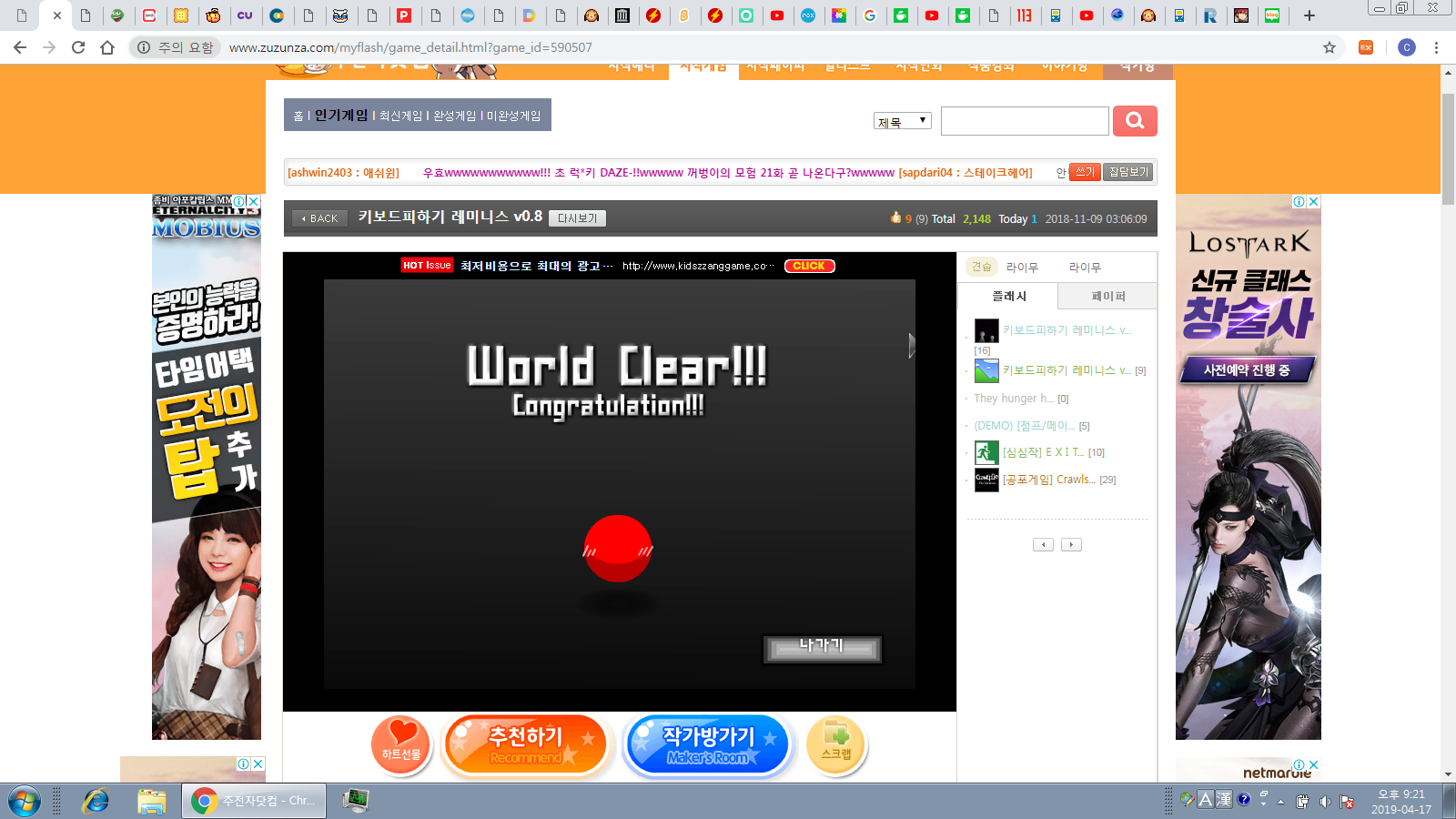Open the 플래시 tab
This screenshot has height=819, width=1456.
click(x=1008, y=296)
